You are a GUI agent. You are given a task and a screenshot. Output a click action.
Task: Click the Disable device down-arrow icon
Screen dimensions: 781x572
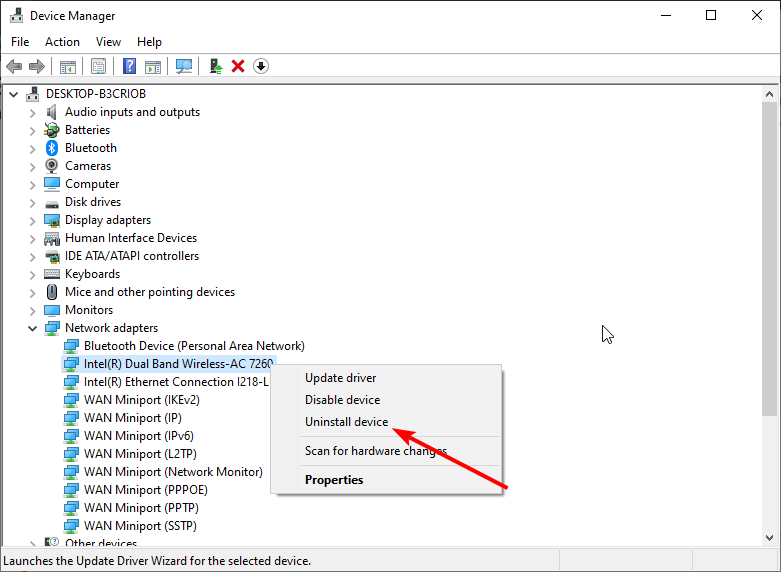(261, 66)
